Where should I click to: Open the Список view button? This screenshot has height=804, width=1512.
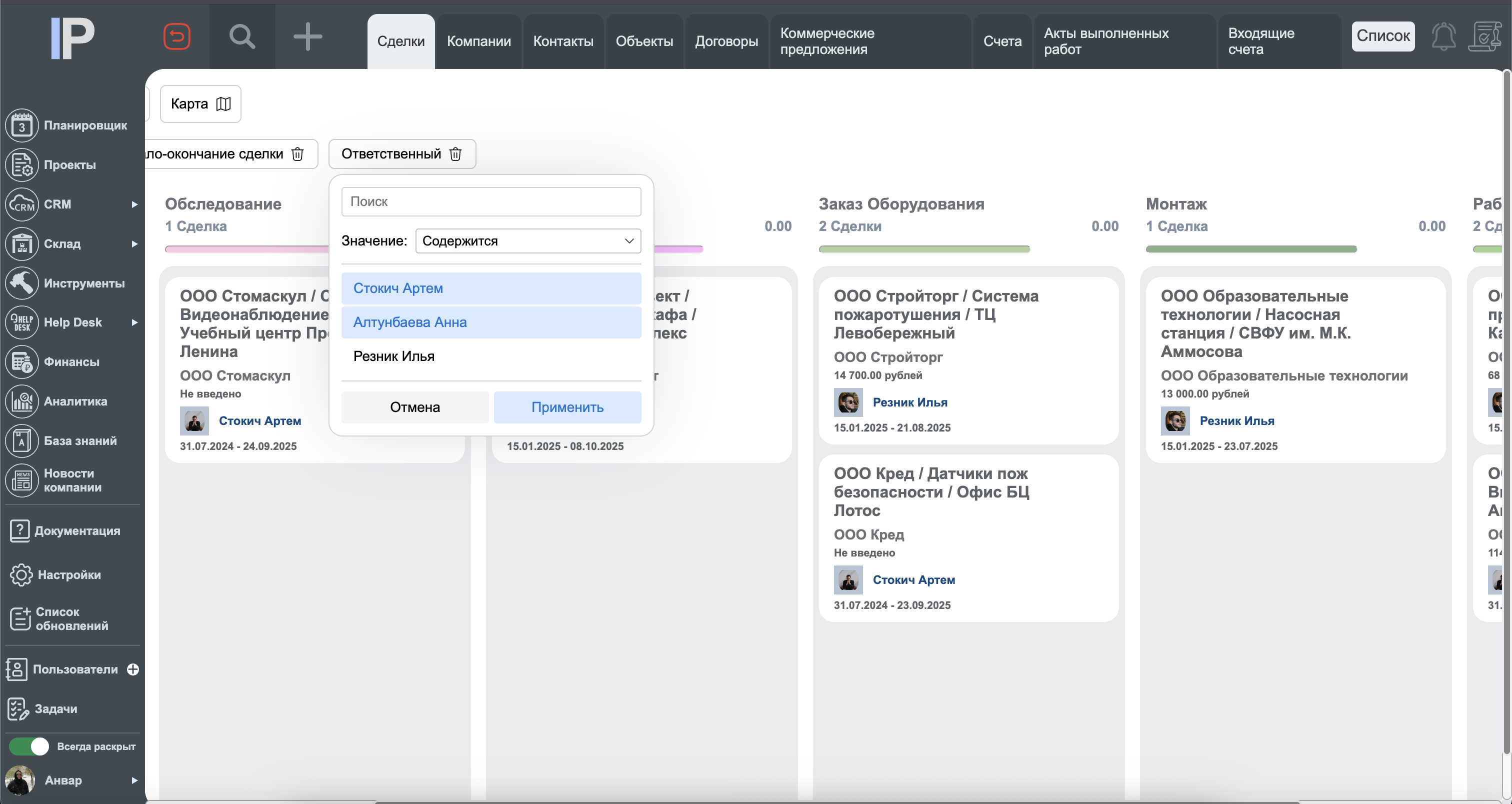[x=1383, y=36]
